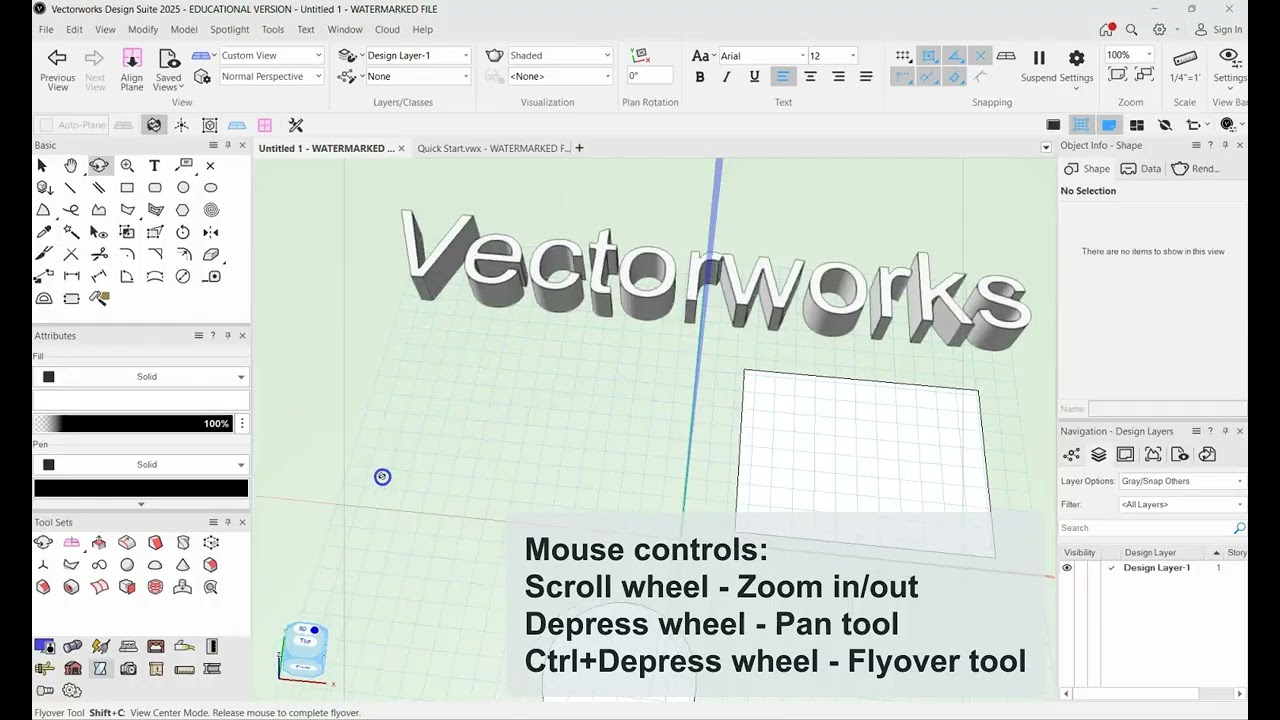Open the camera Visualization tool set
Image resolution: width=1280 pixels, height=720 pixels.
point(127,669)
